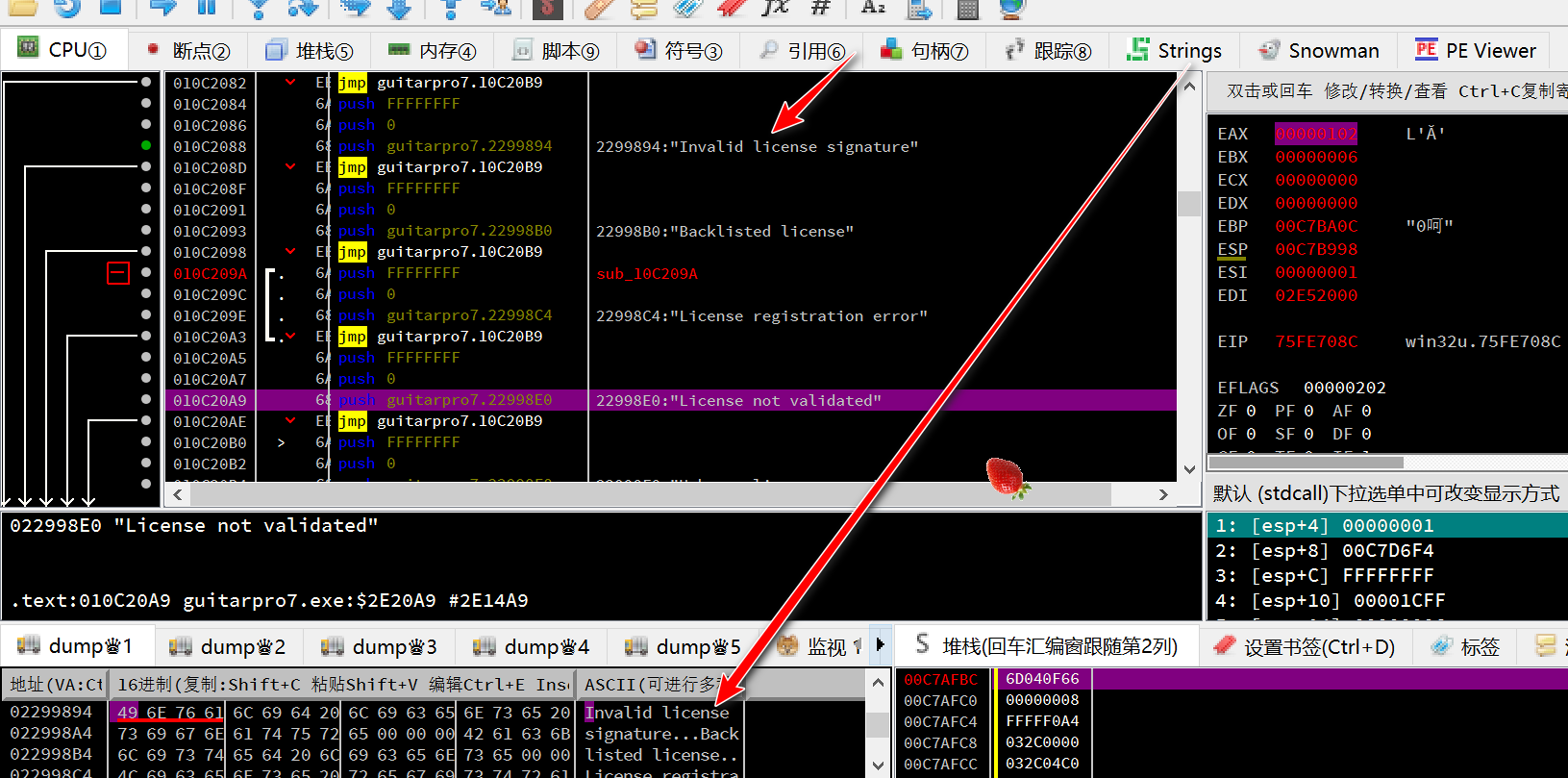The height and width of the screenshot is (778, 1568).
Task: Select stack argument row 1: [esp+4] 00000001
Action: pyautogui.click(x=1387, y=525)
